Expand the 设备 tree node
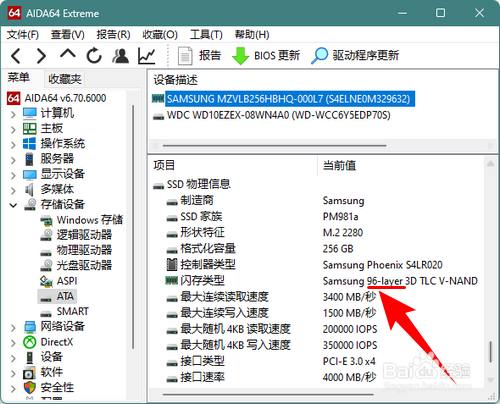Screen dimensions: 500x404 pos(13,358)
